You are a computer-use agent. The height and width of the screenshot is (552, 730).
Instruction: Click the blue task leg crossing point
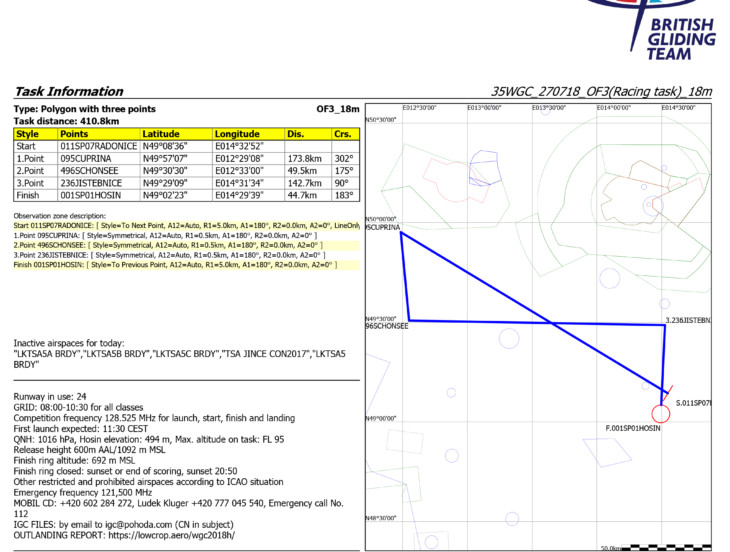551,322
